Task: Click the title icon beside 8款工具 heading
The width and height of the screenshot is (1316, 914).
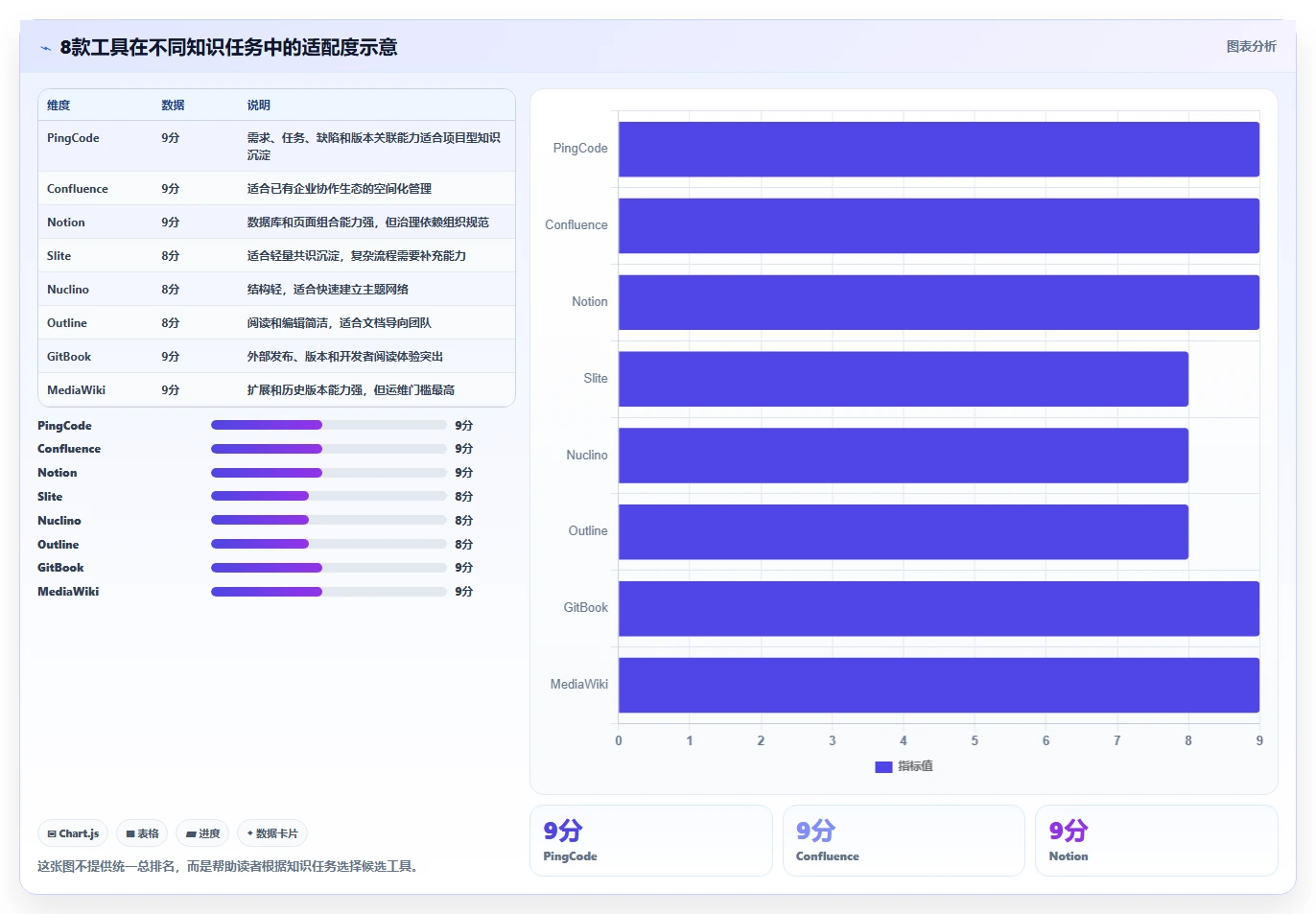Action: click(45, 48)
